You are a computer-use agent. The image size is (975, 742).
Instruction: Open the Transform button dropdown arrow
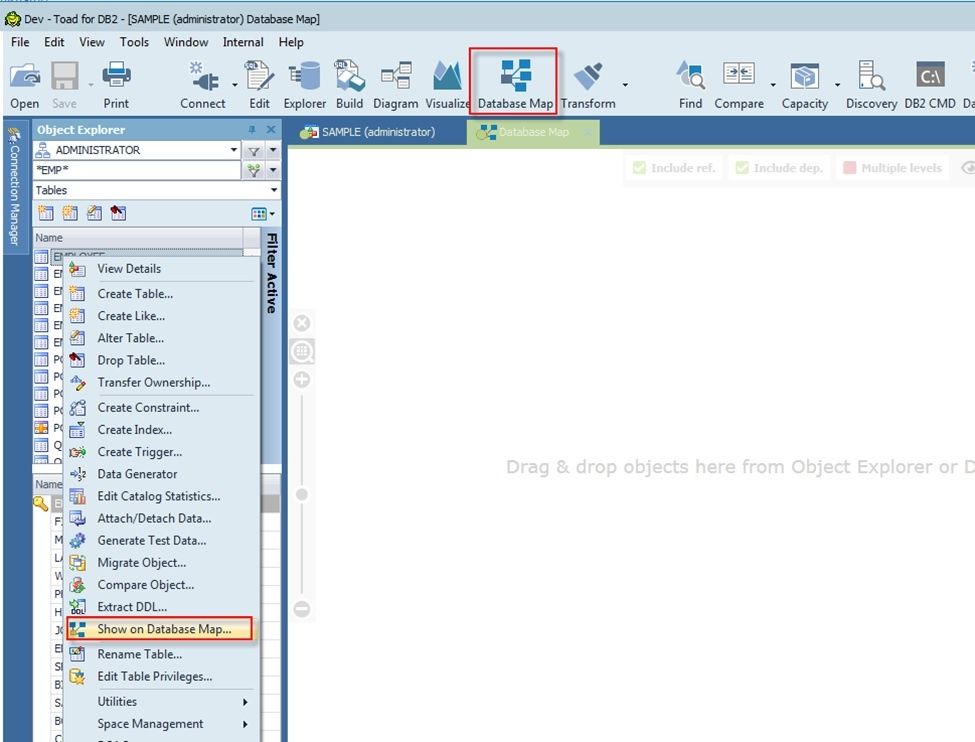[625, 84]
